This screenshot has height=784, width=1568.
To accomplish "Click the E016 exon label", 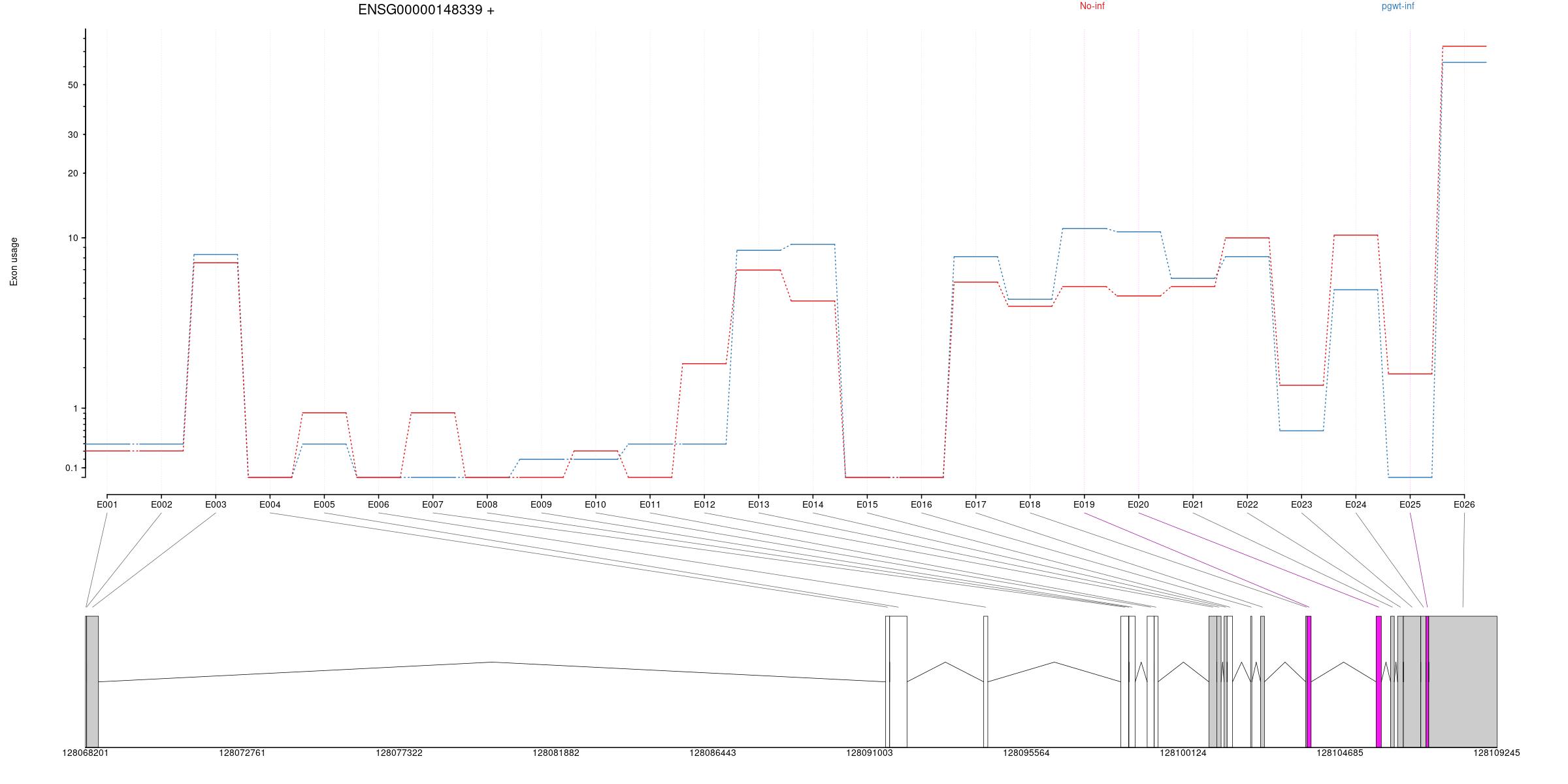I will pyautogui.click(x=921, y=504).
